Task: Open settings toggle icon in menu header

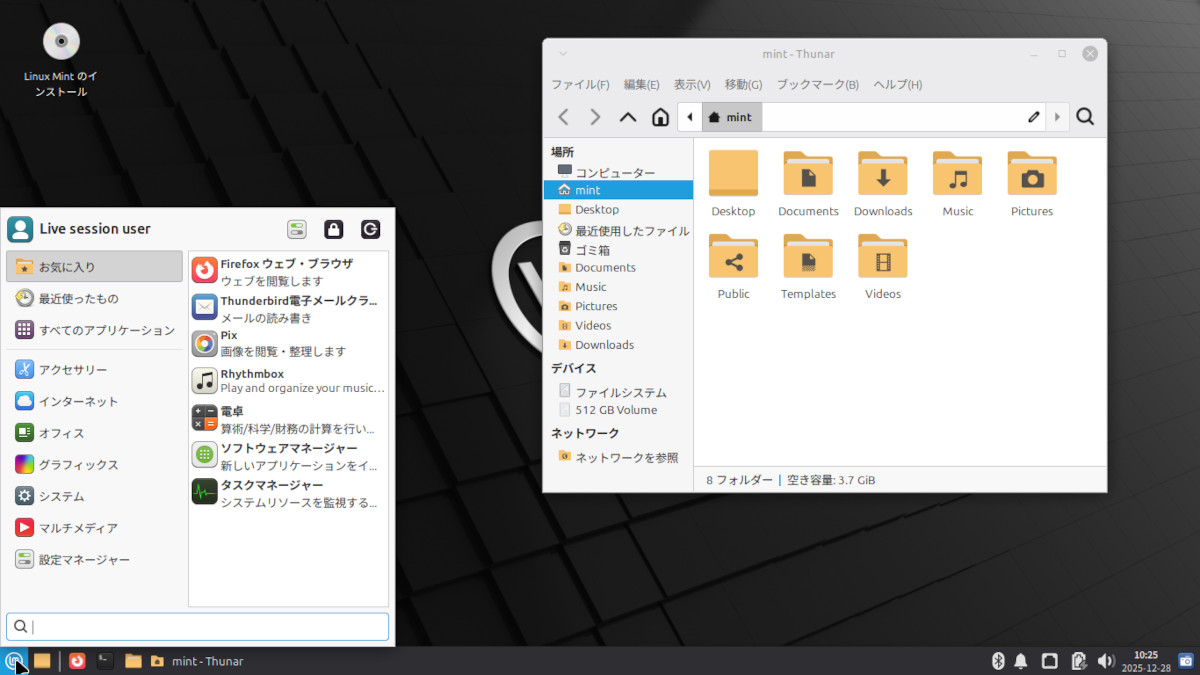Action: (297, 229)
